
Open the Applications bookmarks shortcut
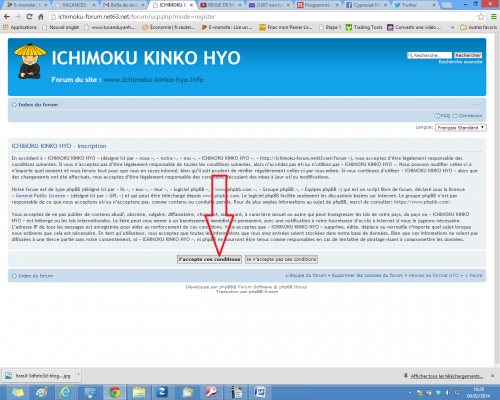coord(20,27)
